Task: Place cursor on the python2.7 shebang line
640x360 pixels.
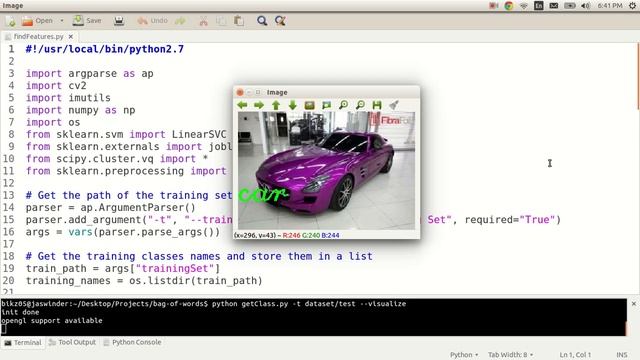Action: tap(104, 49)
